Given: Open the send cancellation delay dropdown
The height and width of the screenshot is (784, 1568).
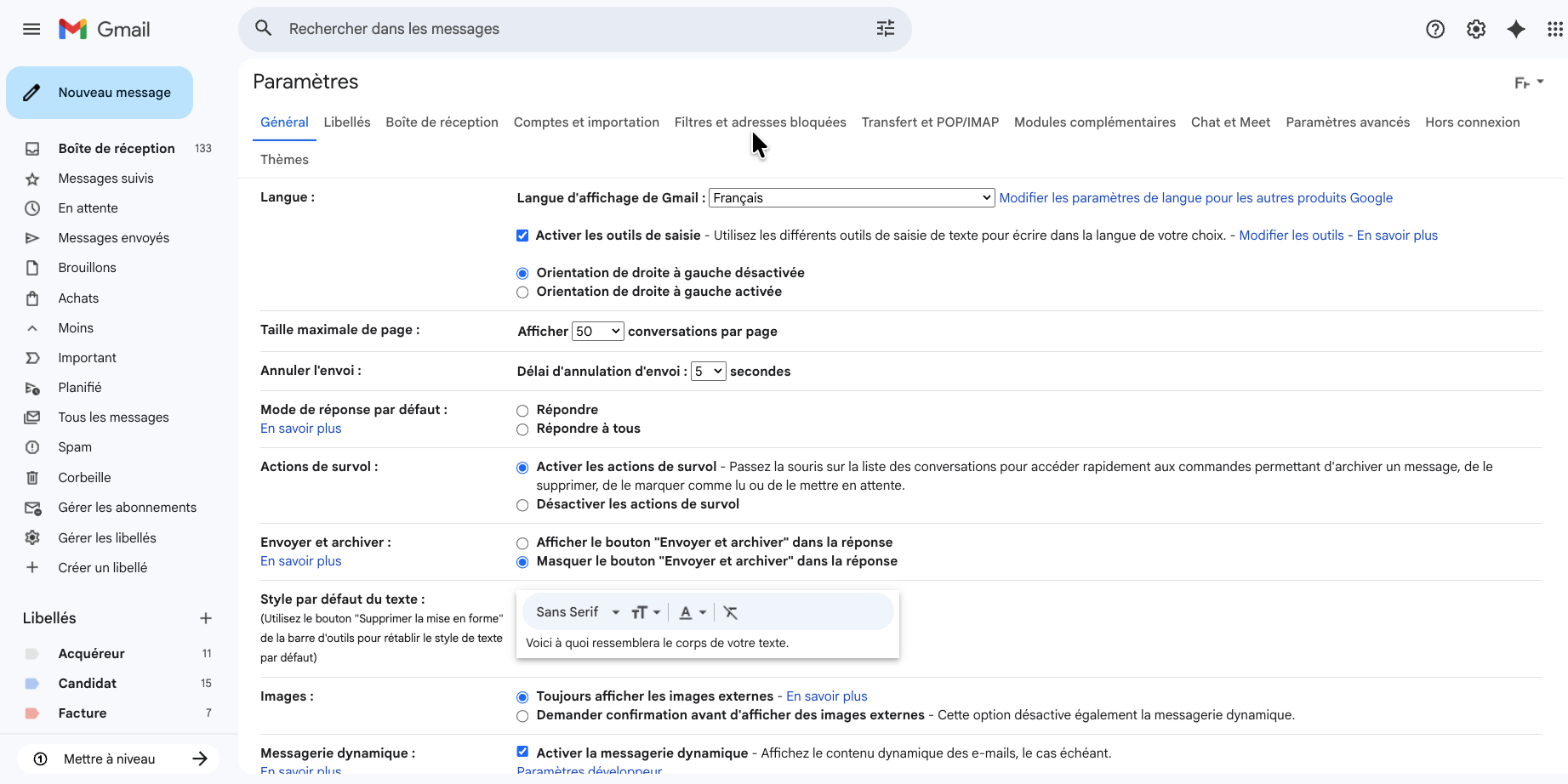Looking at the screenshot, I should coord(708,372).
